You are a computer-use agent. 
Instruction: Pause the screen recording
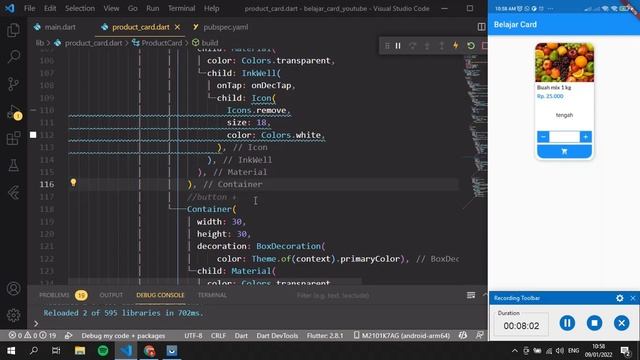pos(567,323)
